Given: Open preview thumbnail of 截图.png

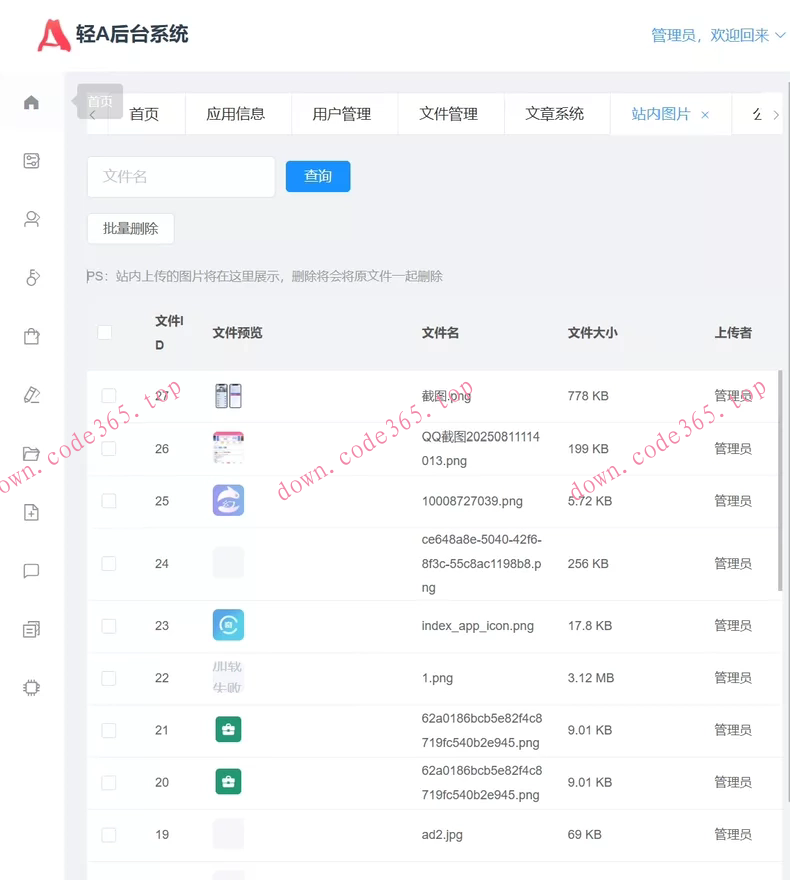Looking at the screenshot, I should pos(228,396).
